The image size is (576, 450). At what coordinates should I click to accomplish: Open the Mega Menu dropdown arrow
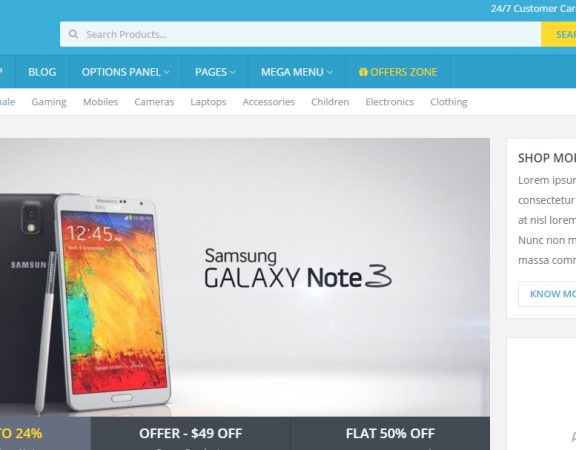tap(330, 72)
